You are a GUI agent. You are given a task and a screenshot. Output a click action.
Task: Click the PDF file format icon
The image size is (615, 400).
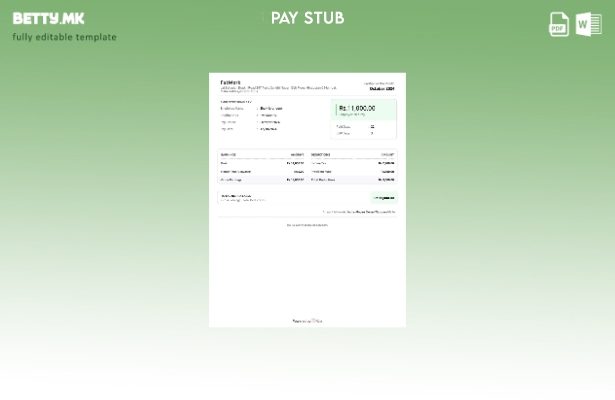(559, 25)
